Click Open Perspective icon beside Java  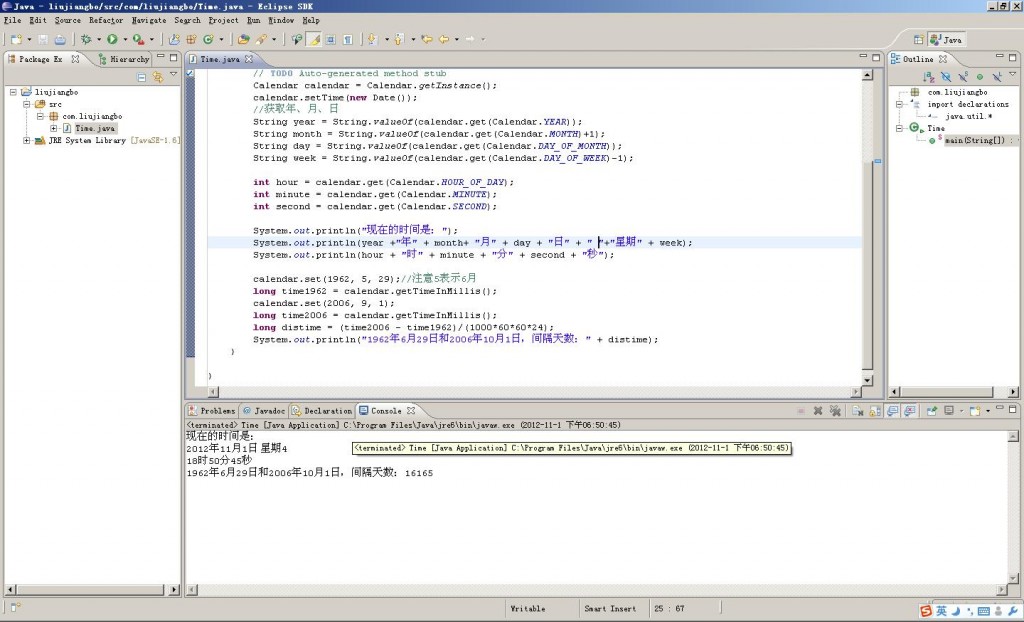coord(918,39)
